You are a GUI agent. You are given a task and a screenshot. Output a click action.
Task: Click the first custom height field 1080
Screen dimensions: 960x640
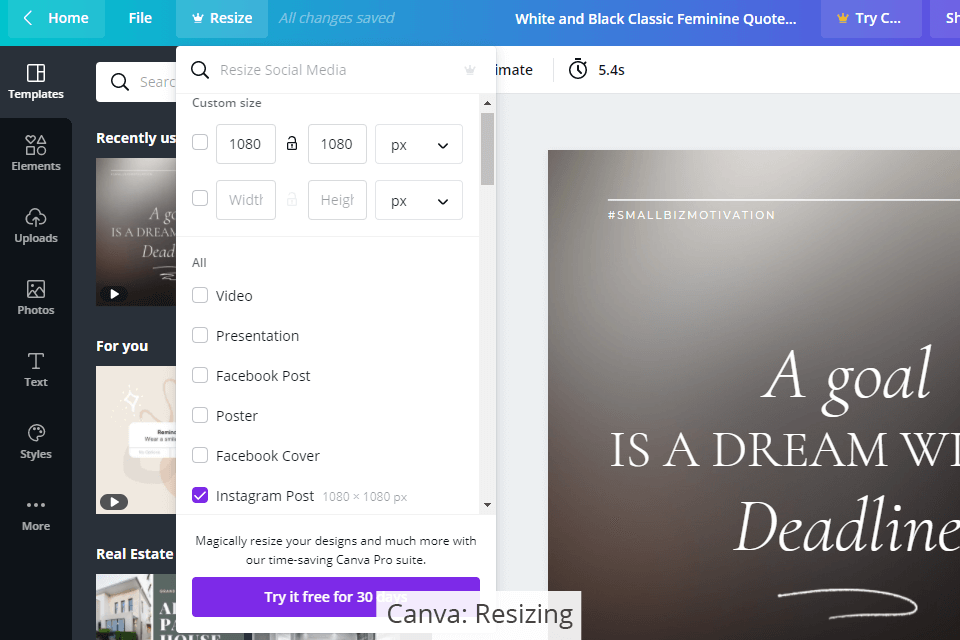pos(337,144)
